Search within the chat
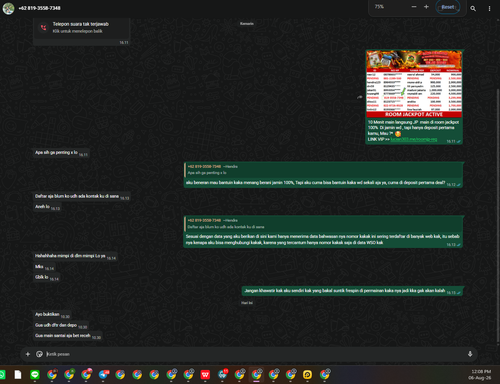Screen dimensions: 500x384 473,8
